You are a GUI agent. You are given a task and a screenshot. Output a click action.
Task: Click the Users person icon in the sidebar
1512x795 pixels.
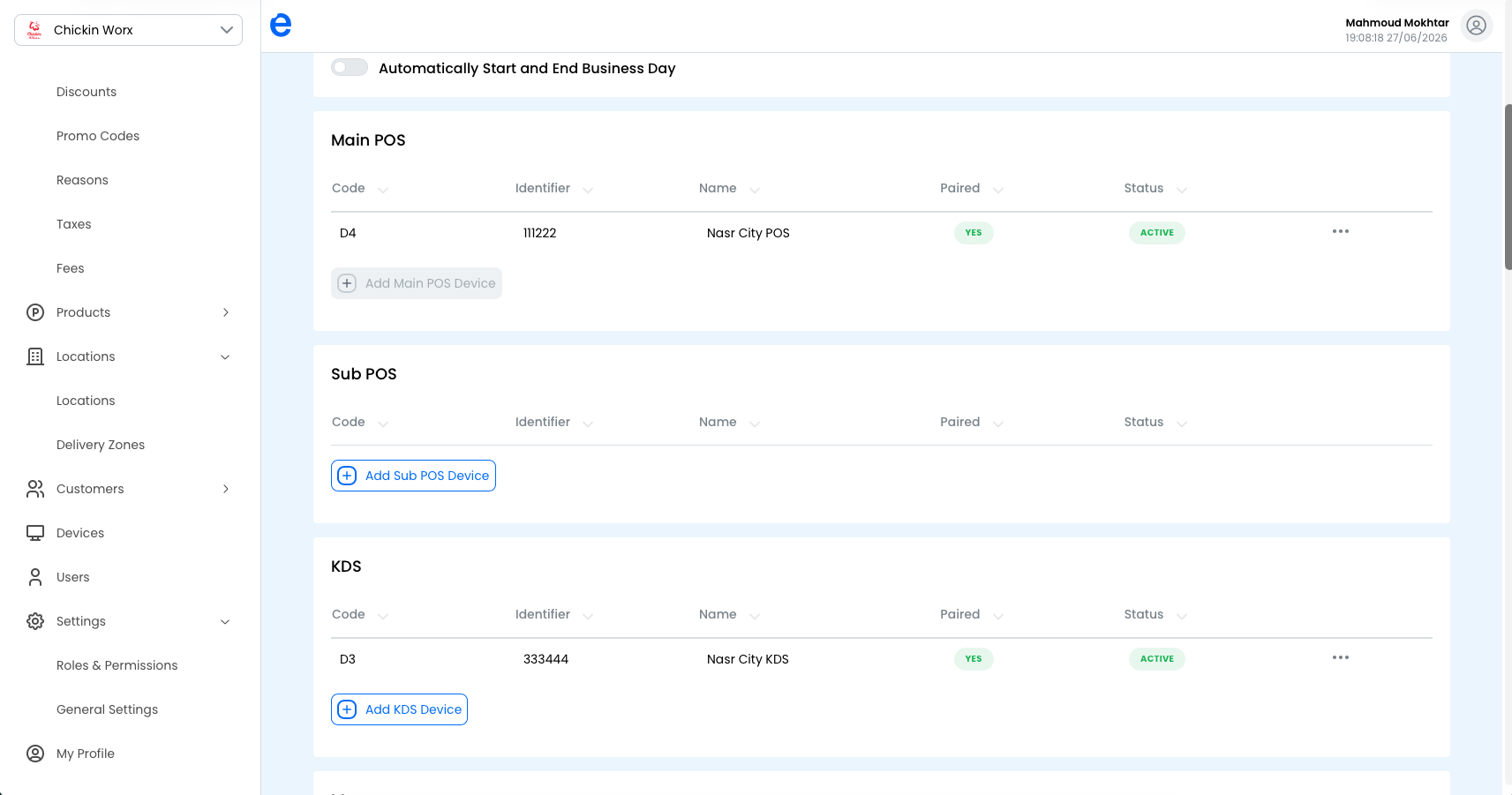[x=35, y=577]
